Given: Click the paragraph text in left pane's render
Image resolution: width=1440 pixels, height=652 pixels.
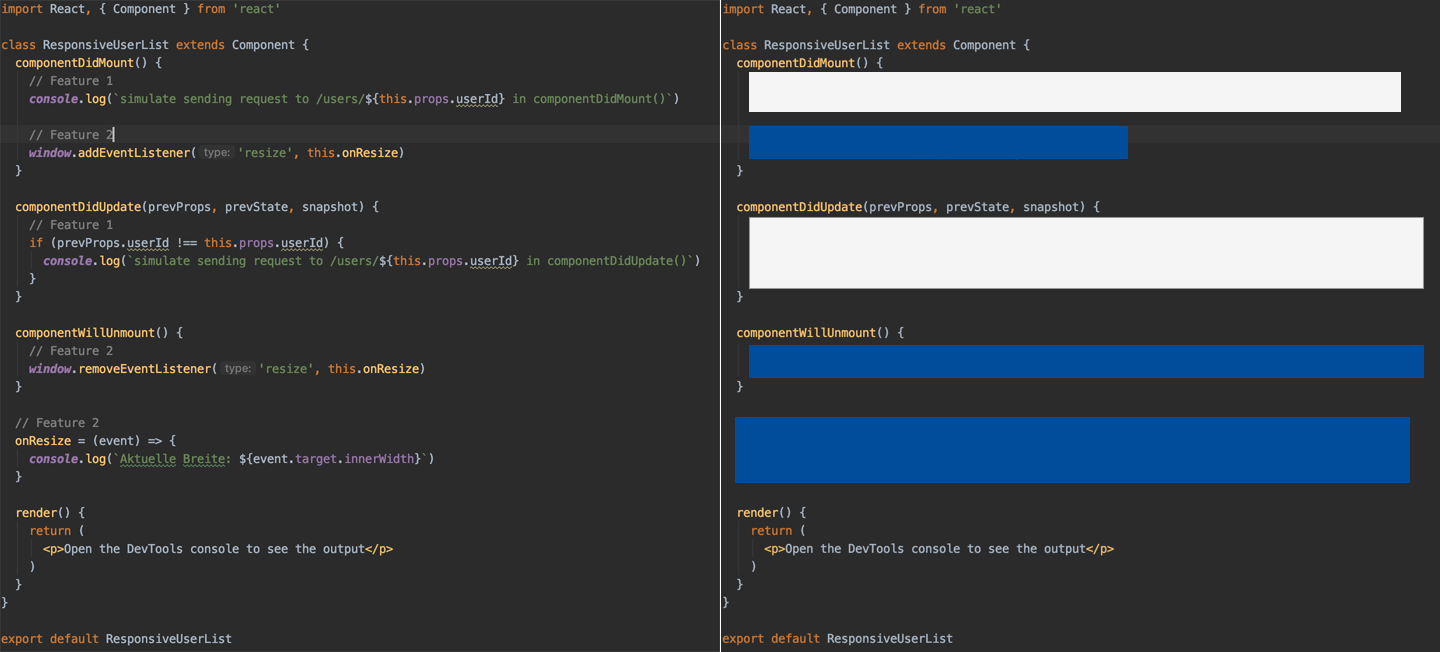Looking at the screenshot, I should [x=214, y=549].
